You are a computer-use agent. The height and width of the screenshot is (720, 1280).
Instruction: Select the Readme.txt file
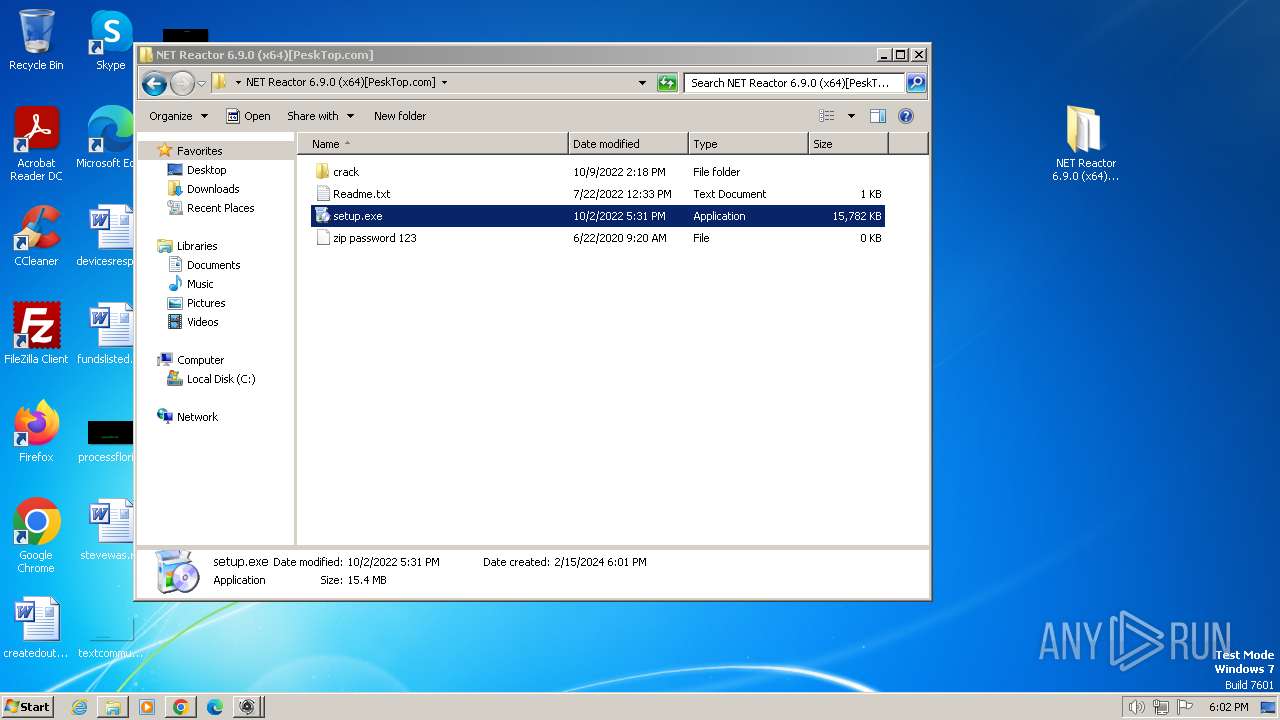coord(361,194)
